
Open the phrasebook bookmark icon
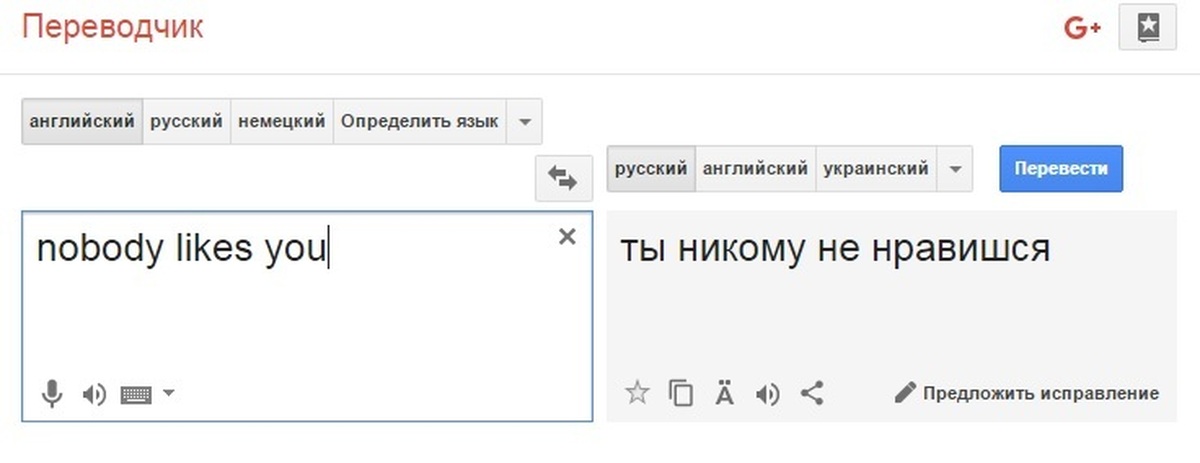coord(1148,28)
